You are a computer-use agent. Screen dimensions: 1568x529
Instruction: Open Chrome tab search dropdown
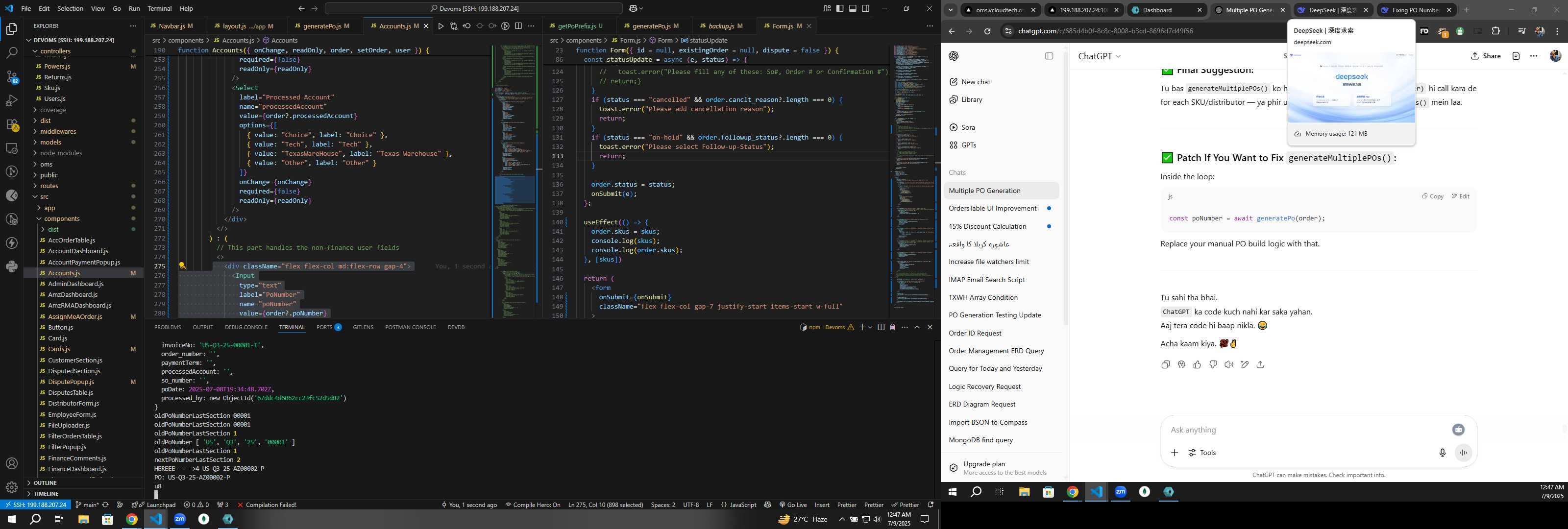(x=950, y=10)
